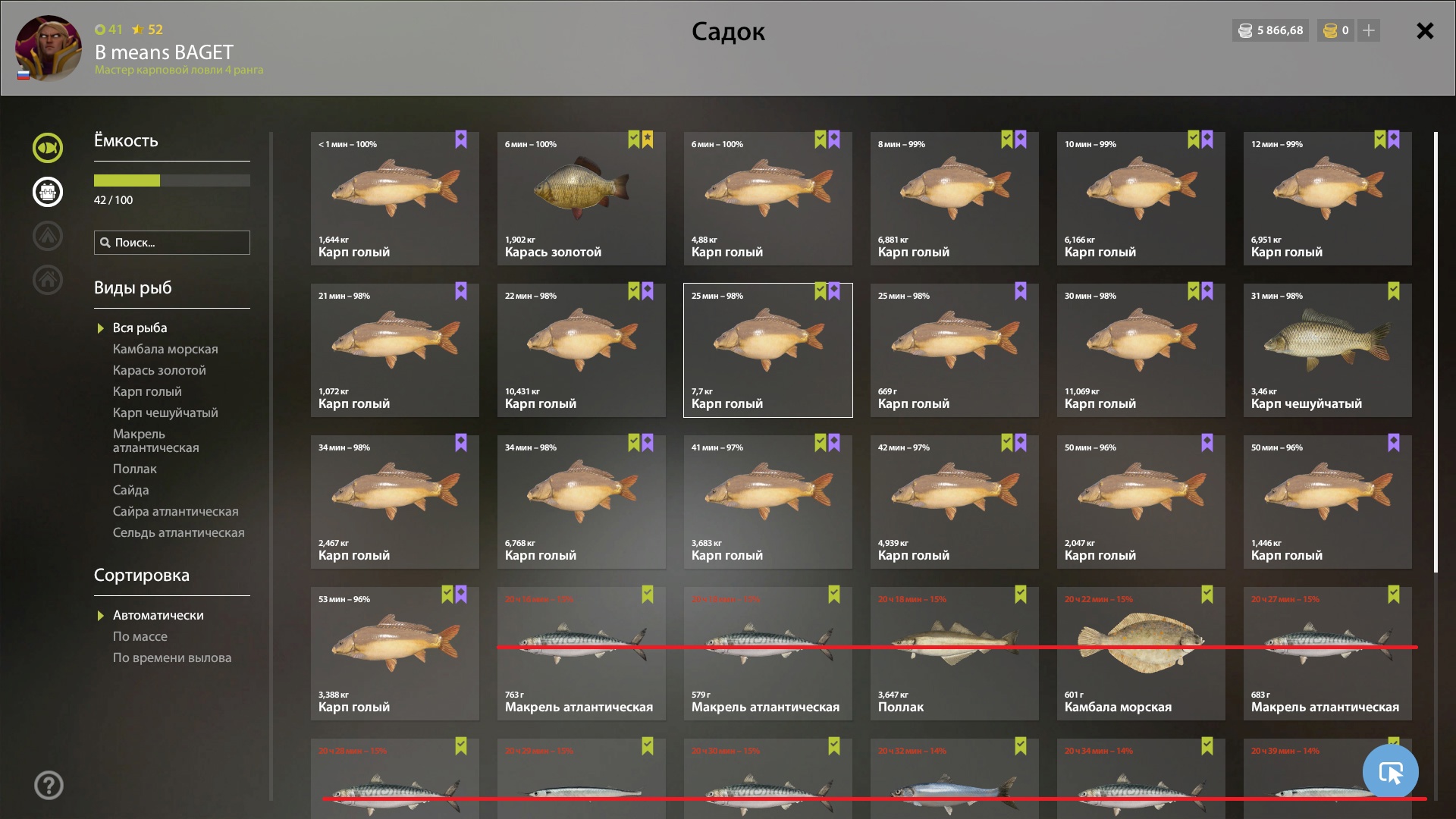Select sorting Автоматически option
The height and width of the screenshot is (819, 1456).
[158, 615]
